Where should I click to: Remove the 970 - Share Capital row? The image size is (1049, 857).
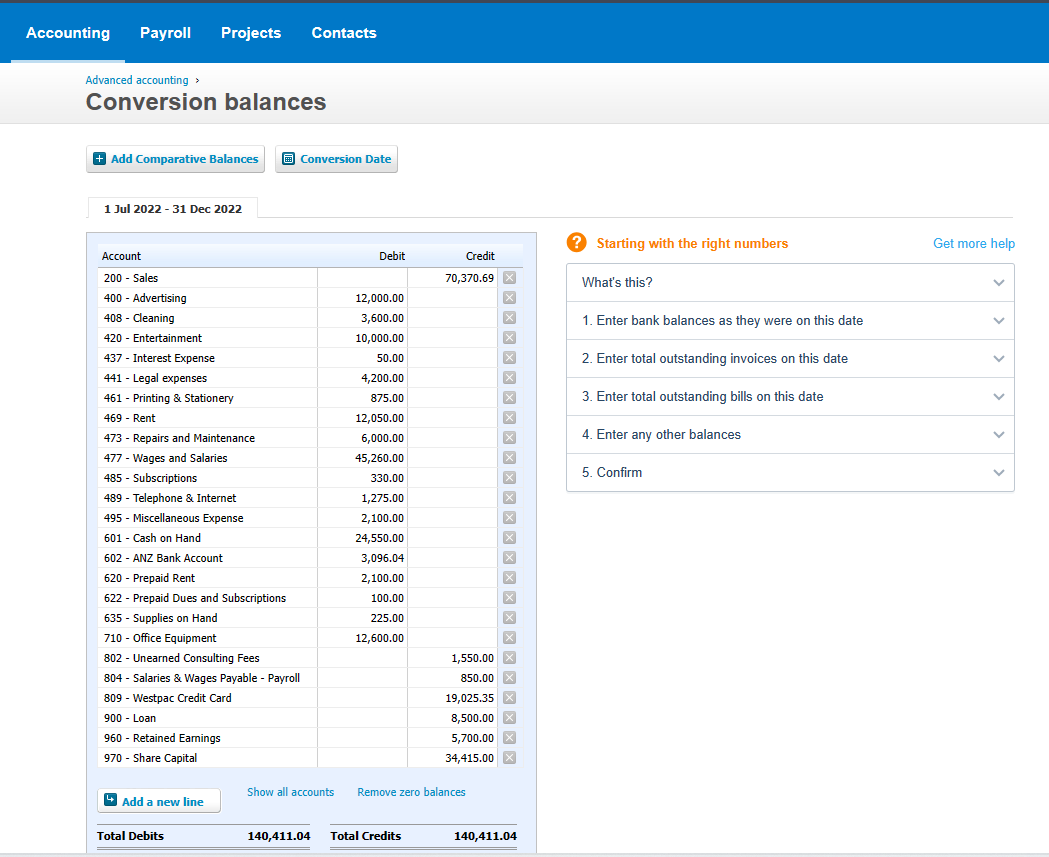(509, 758)
